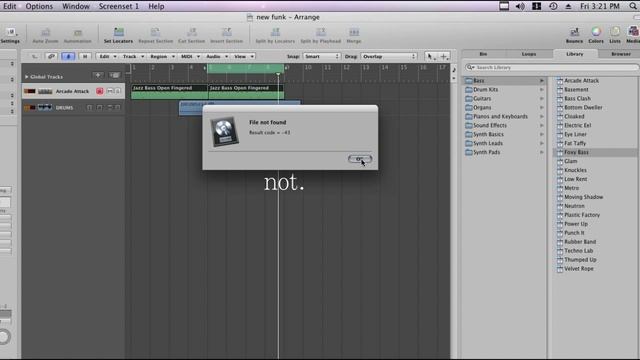Mute the Arcade Attack track
Screen dimensions: 640x360
[x=110, y=91]
